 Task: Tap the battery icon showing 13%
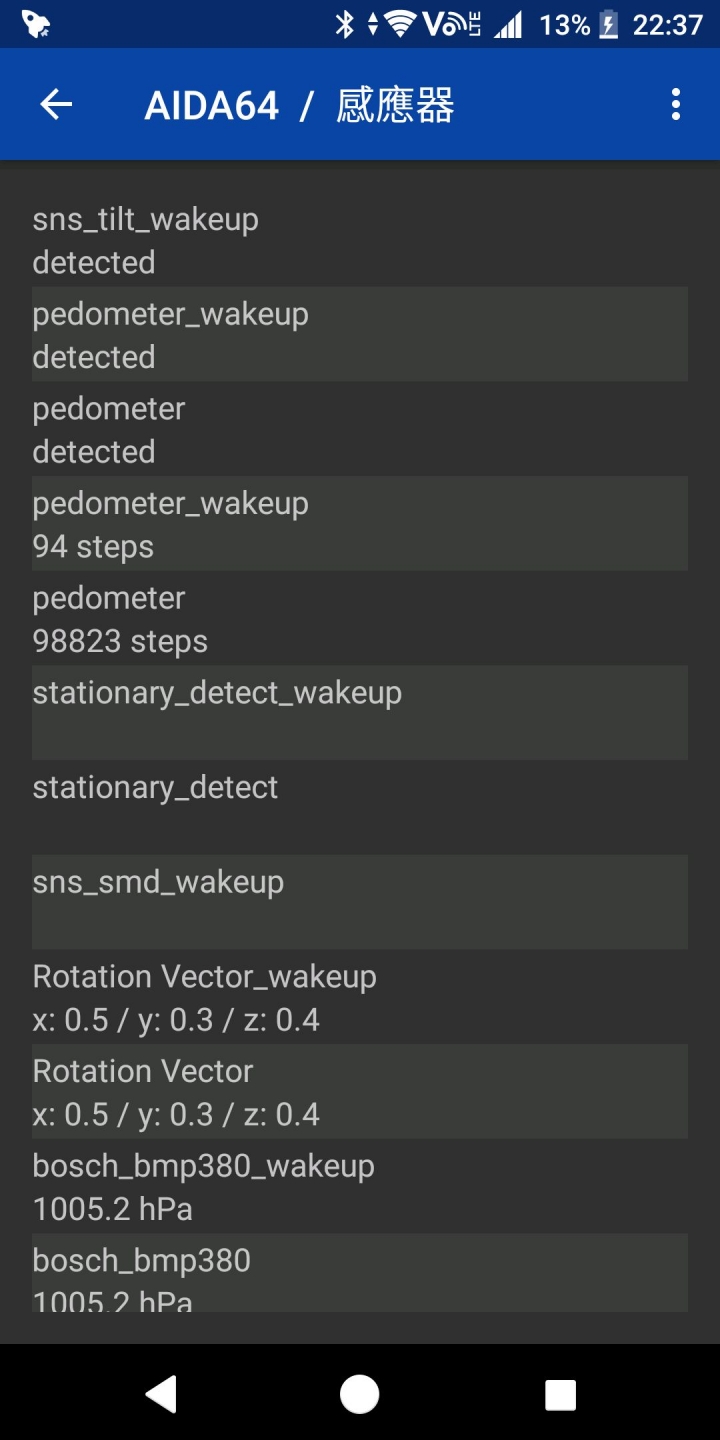pos(608,24)
